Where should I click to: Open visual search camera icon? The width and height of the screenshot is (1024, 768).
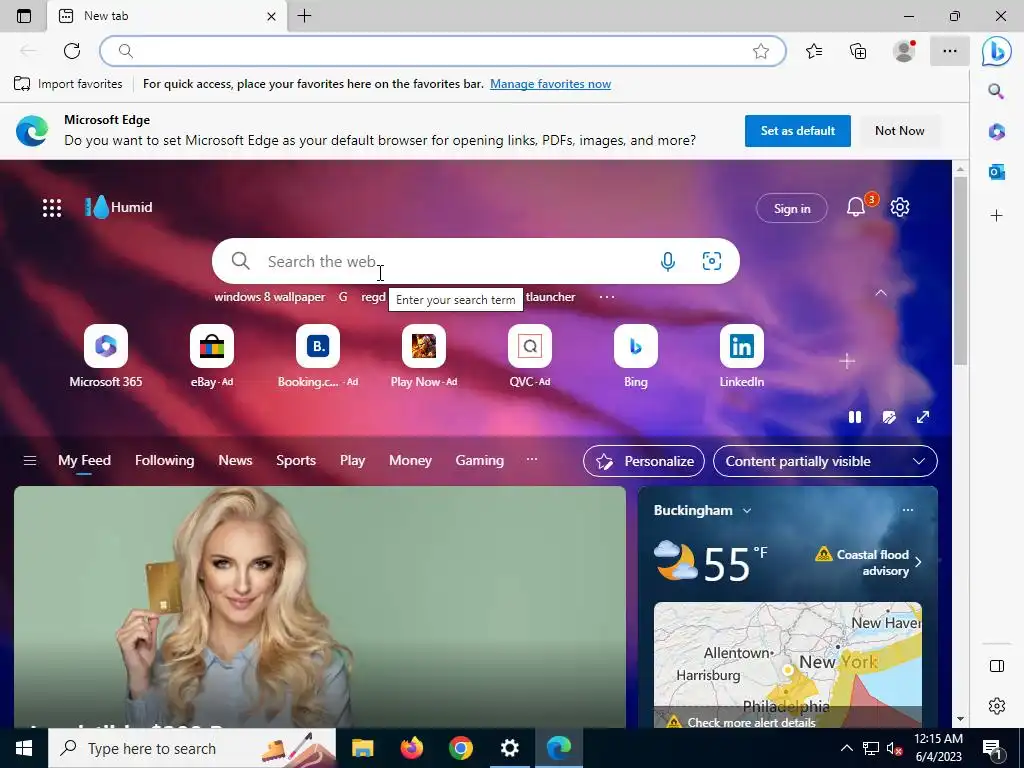tap(712, 261)
